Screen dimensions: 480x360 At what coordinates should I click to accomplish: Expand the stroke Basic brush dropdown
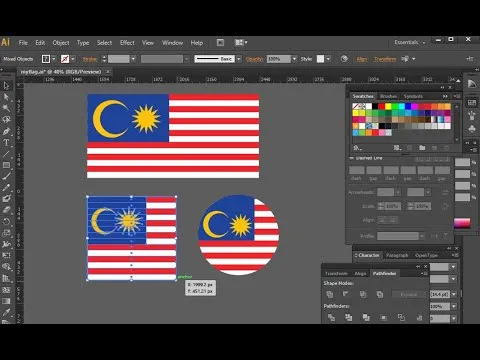click(239, 59)
